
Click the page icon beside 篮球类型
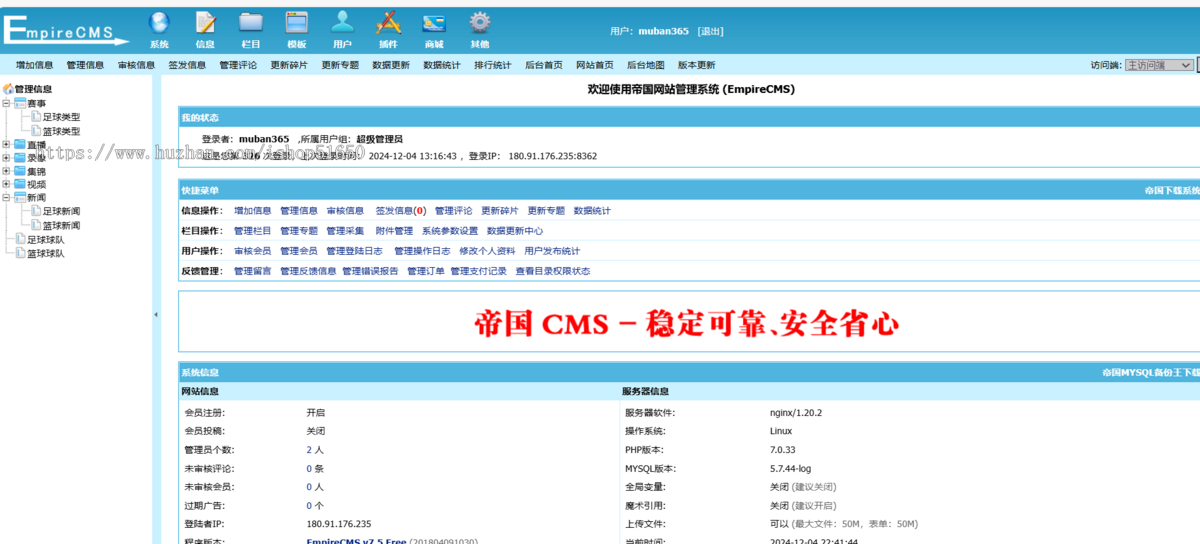click(x=35, y=131)
